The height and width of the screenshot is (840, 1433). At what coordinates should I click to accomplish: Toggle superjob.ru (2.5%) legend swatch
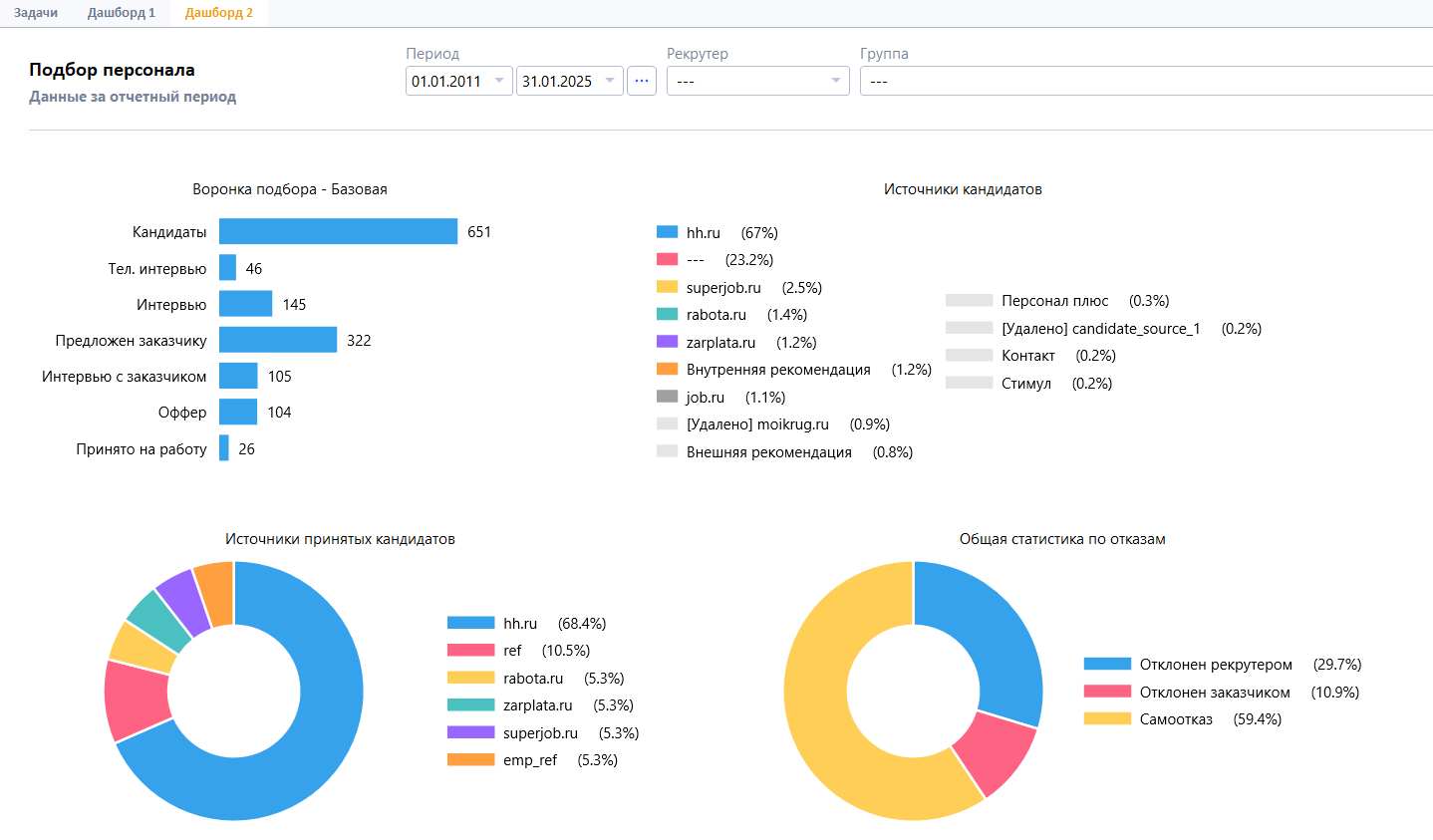pos(668,287)
